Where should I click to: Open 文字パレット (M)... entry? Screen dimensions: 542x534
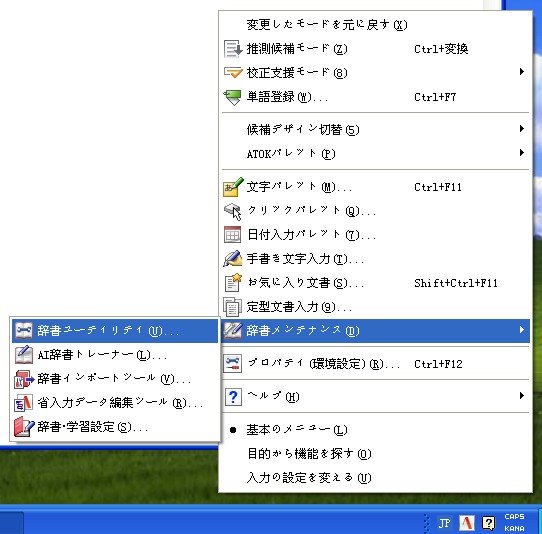[375, 187]
